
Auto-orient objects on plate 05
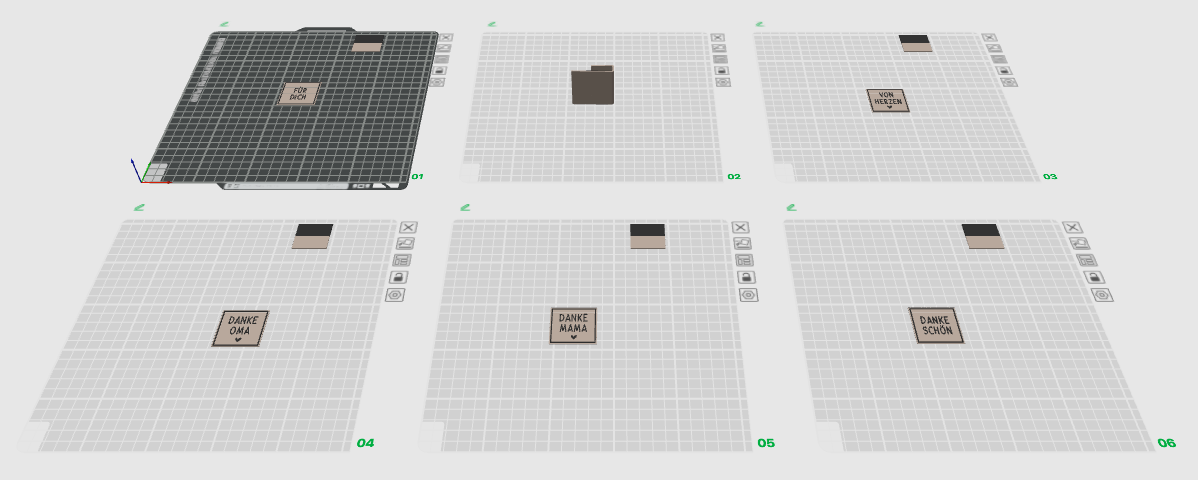point(743,244)
